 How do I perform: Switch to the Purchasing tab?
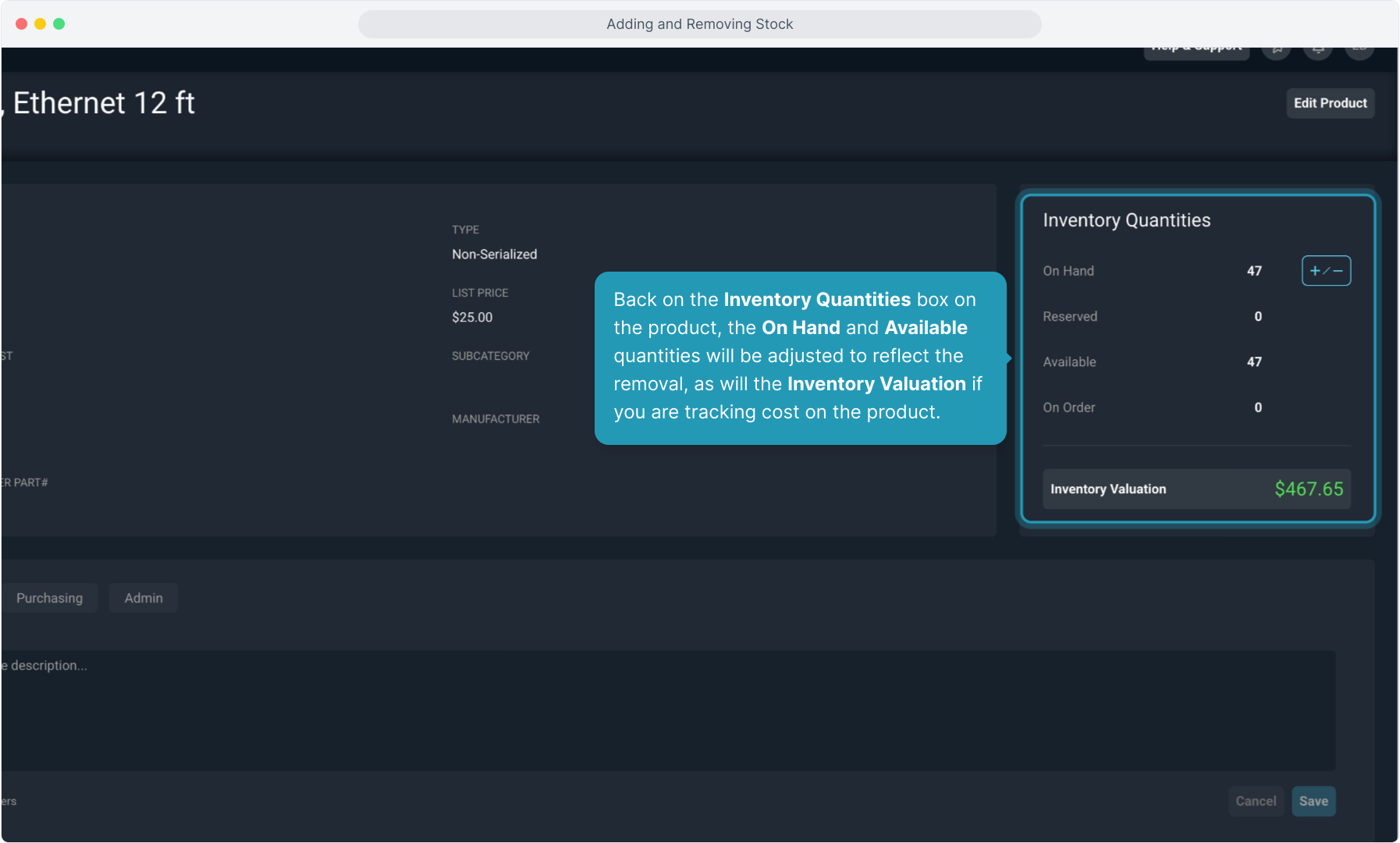click(x=49, y=598)
